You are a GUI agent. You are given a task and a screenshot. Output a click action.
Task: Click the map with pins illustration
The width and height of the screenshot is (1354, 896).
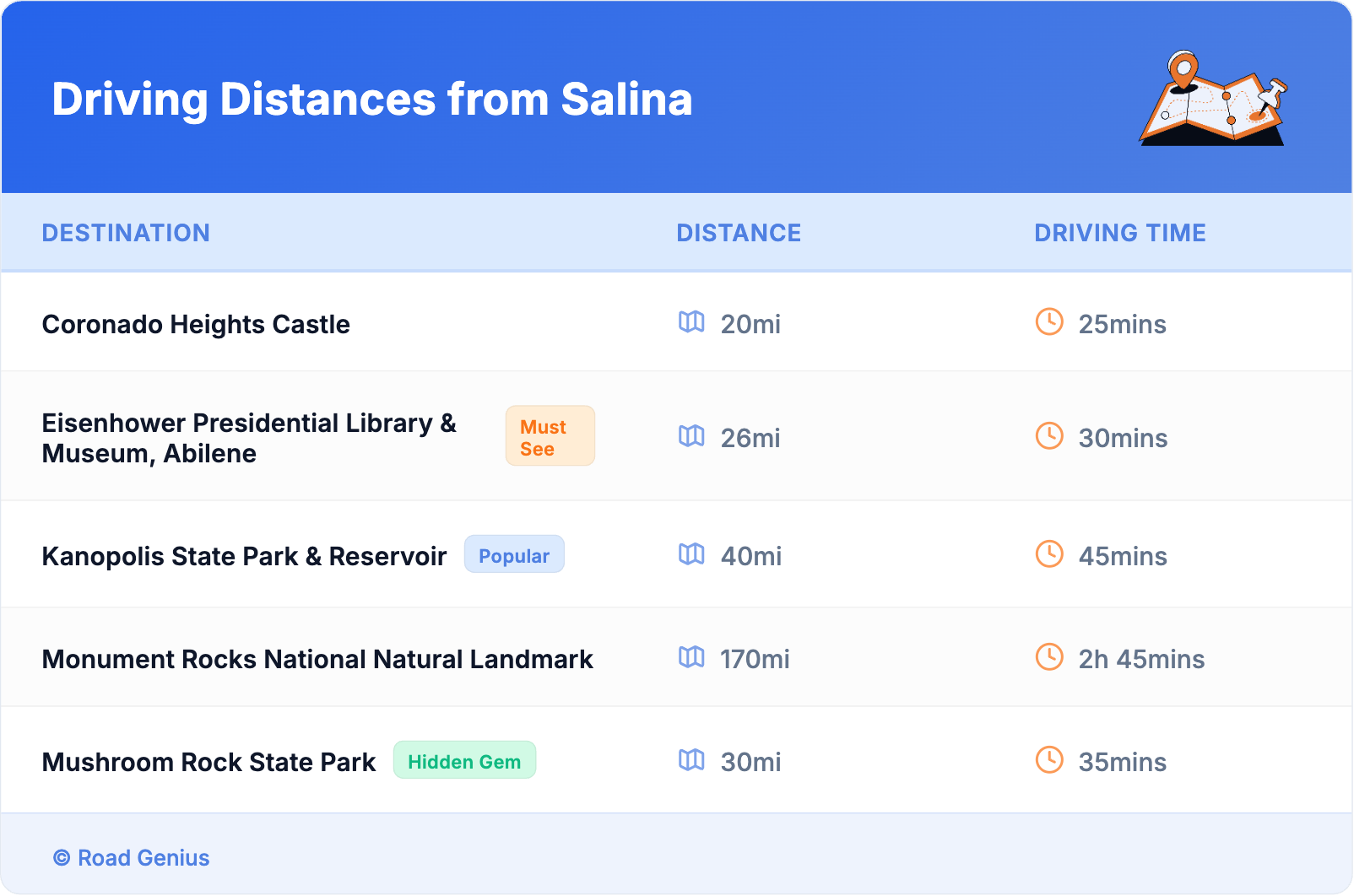coord(1214,99)
